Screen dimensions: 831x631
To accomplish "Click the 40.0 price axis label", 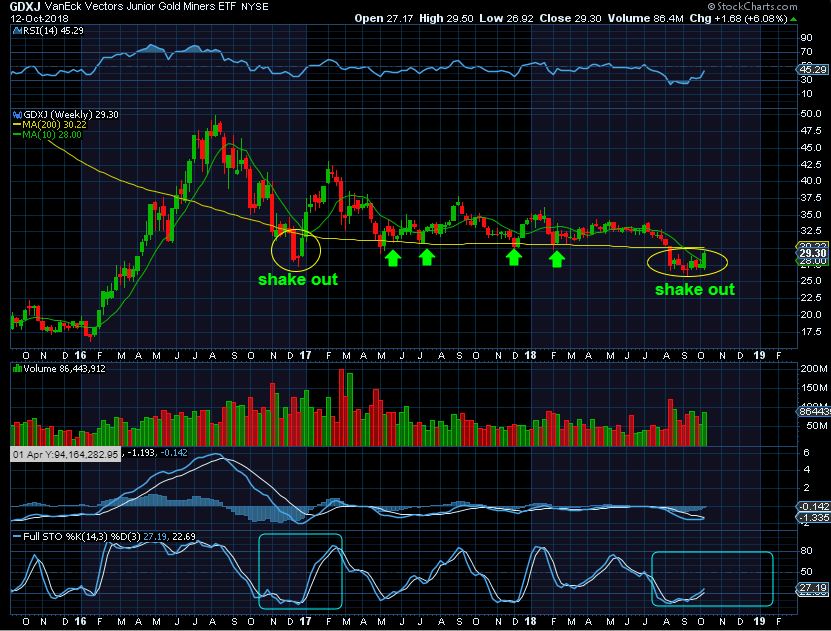I will [811, 181].
